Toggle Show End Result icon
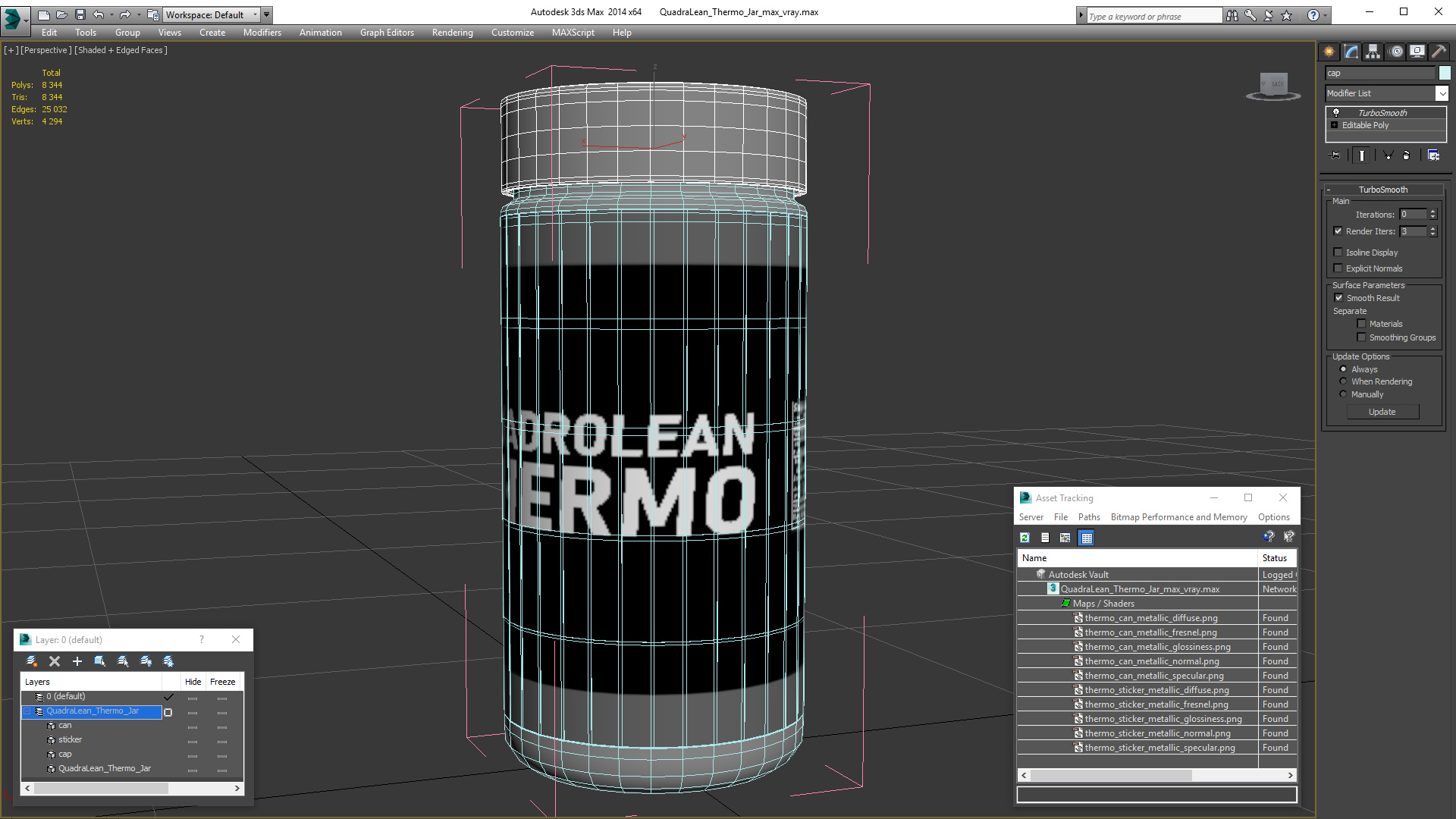The image size is (1456, 819). click(1361, 155)
